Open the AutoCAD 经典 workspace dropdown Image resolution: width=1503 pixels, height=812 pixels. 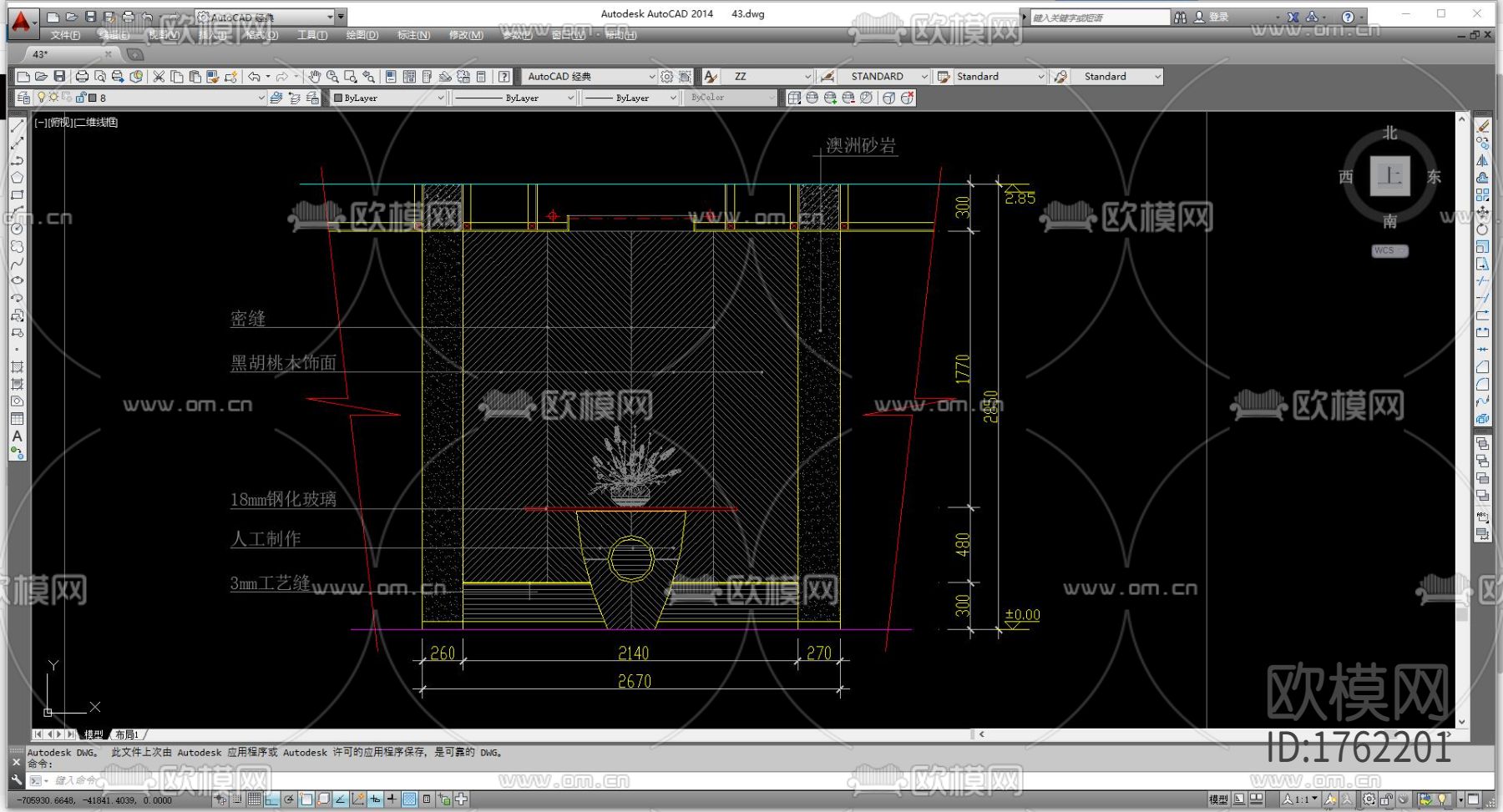tap(651, 77)
